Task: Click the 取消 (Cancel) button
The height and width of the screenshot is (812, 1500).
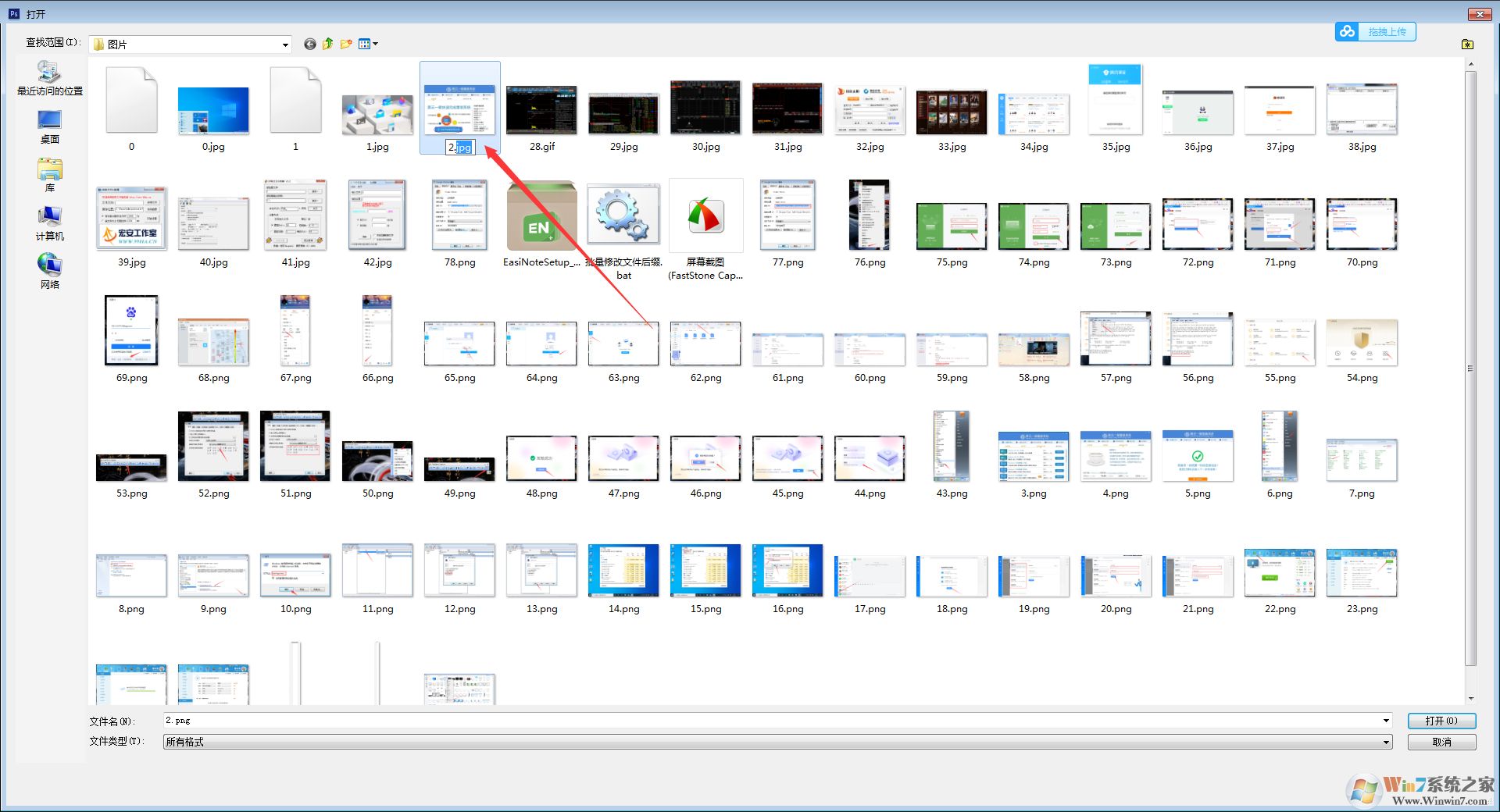Action: pyautogui.click(x=1441, y=742)
